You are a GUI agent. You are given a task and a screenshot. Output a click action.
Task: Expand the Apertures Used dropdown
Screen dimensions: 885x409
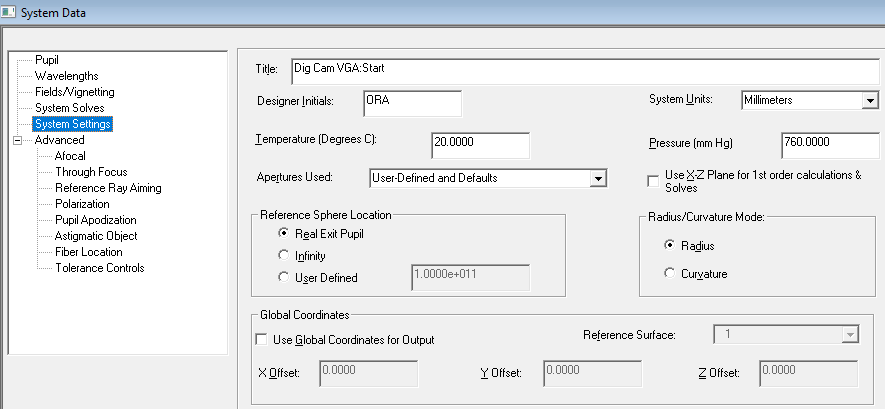click(598, 179)
